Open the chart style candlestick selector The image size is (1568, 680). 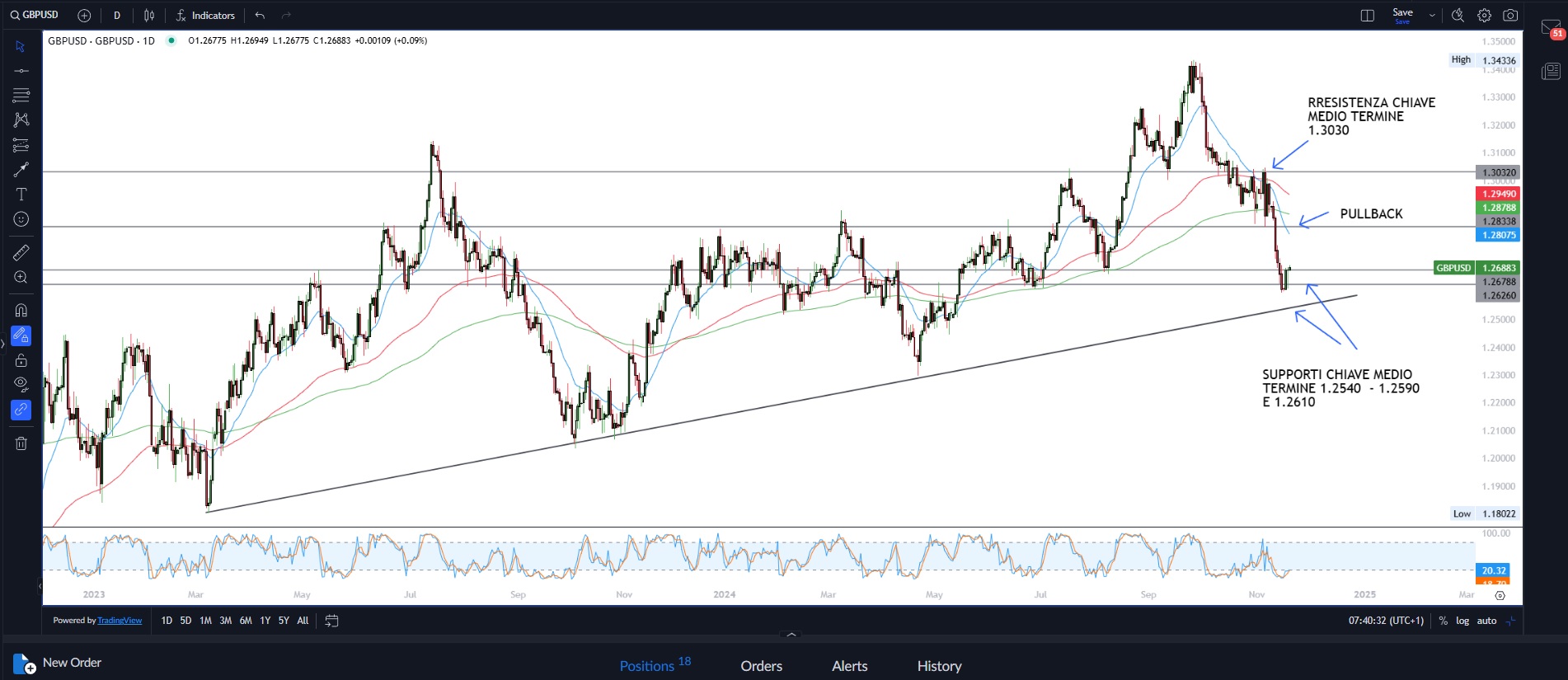tap(149, 16)
